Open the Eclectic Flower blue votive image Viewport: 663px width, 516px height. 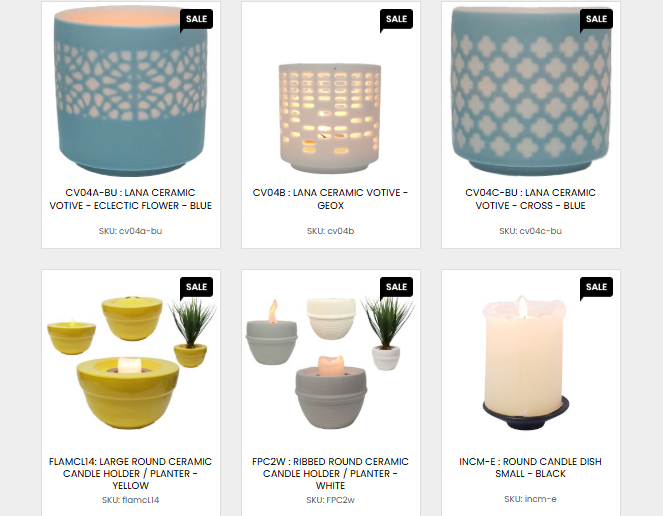tap(131, 91)
